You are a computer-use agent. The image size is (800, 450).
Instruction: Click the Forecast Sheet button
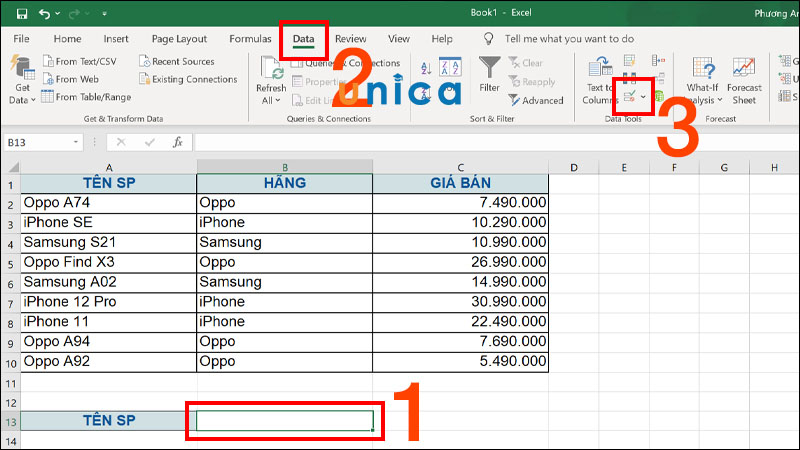(744, 81)
